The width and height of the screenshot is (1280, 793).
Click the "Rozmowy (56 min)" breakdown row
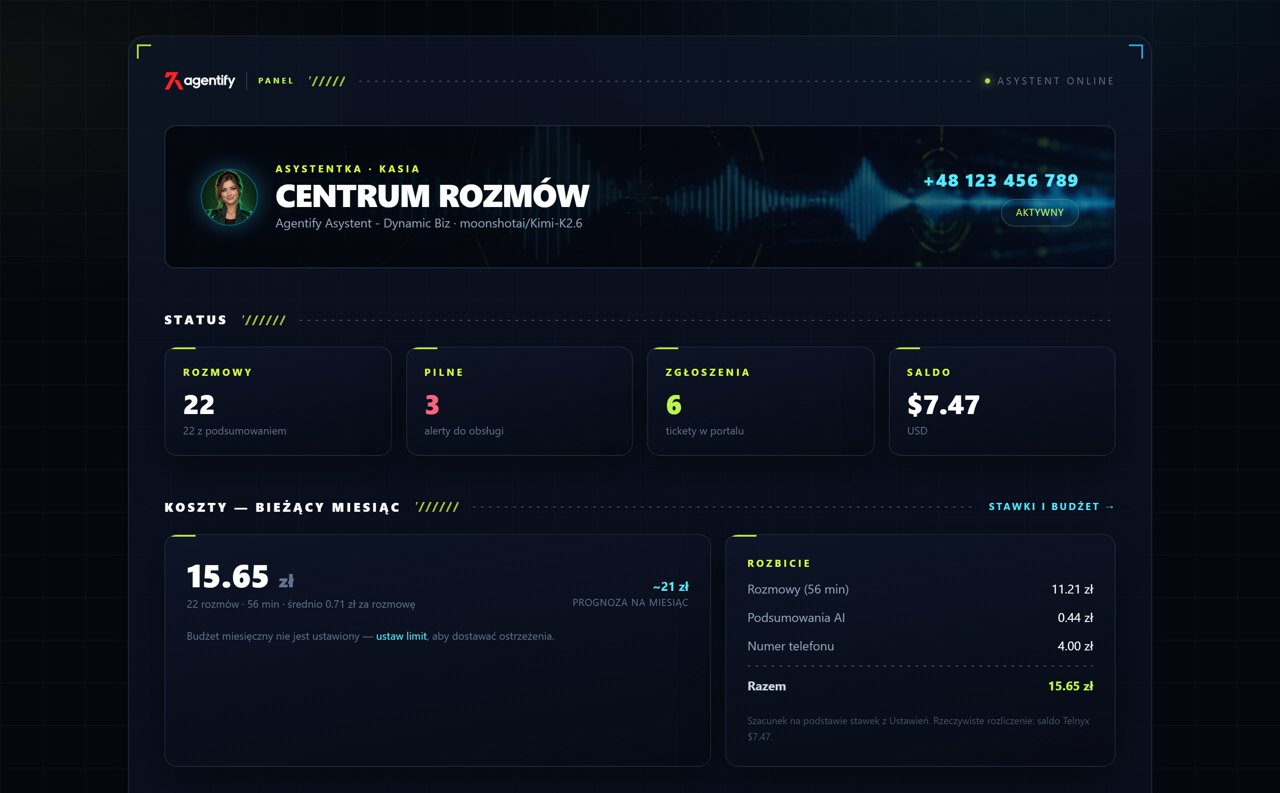click(x=920, y=590)
